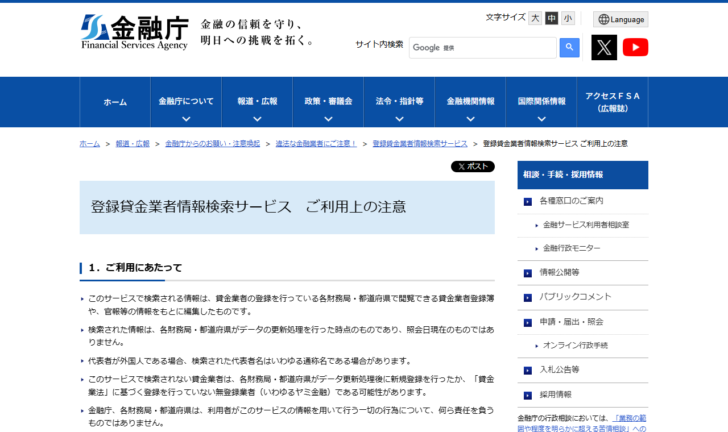Open 金融サービス利用者相談室 sidebar link

(586, 225)
